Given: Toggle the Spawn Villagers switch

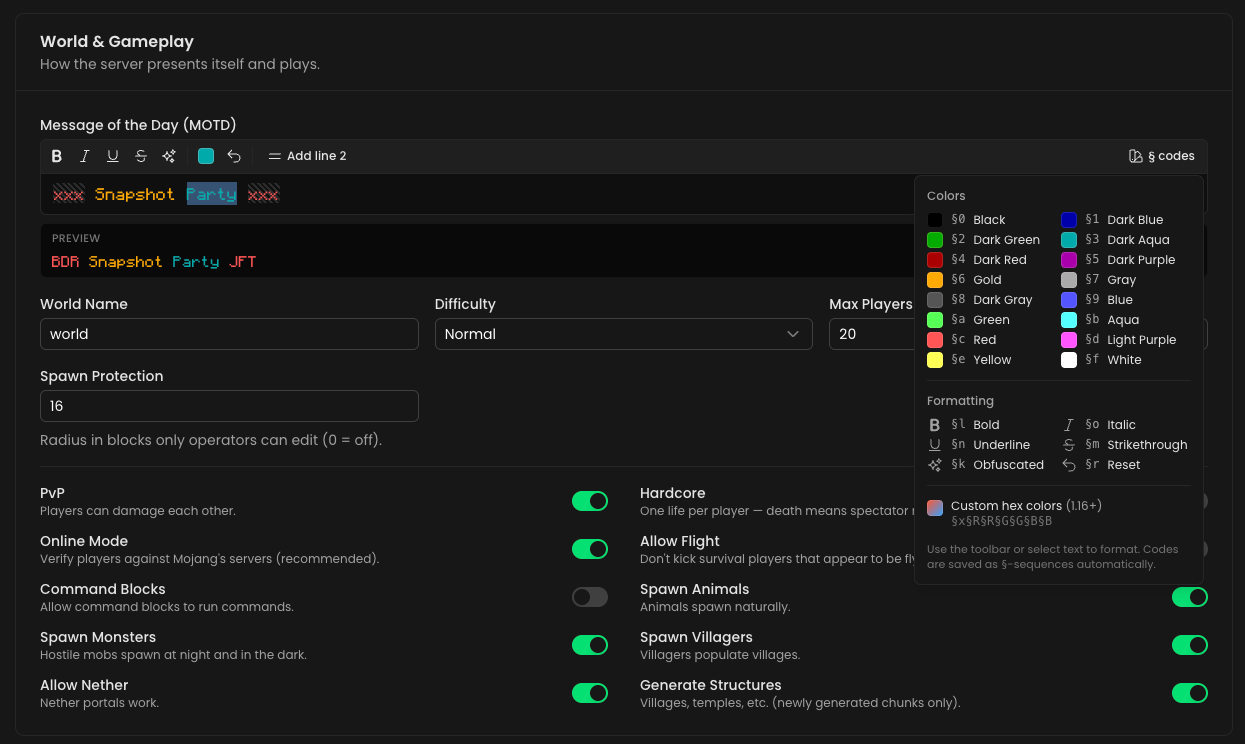Looking at the screenshot, I should 1190,645.
